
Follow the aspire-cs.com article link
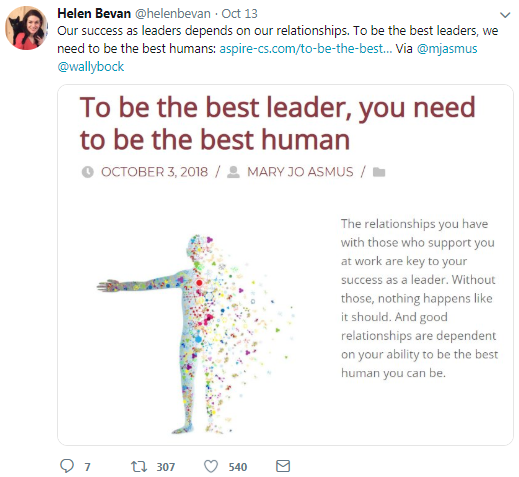[306, 49]
